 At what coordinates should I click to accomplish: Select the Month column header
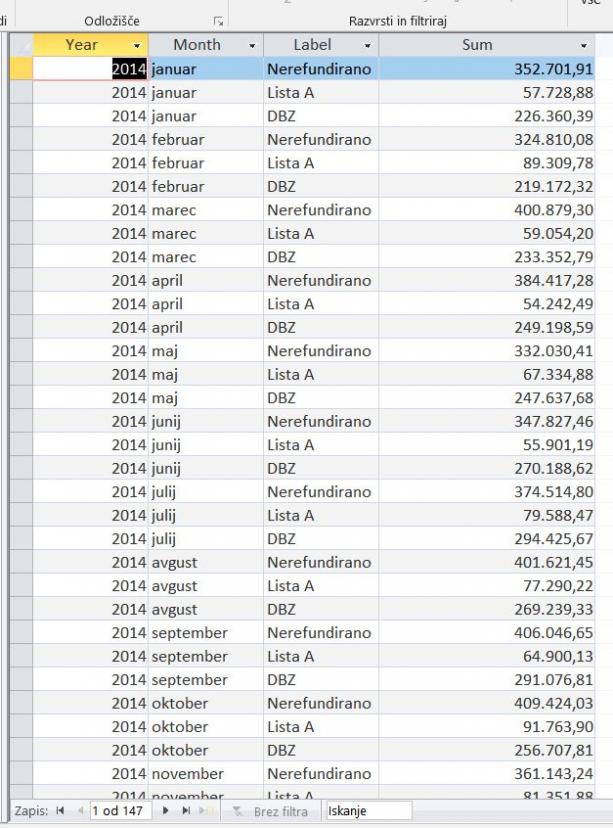196,45
